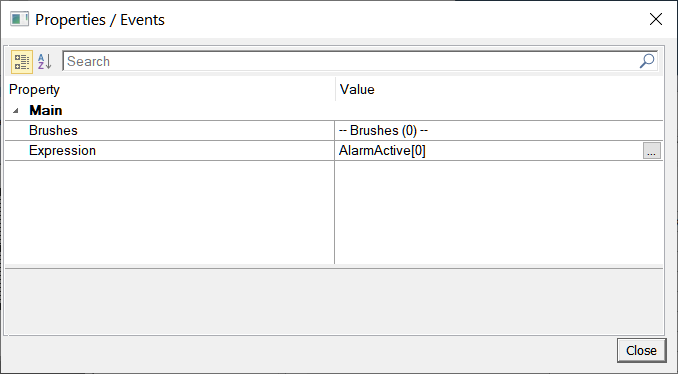Screen dimensions: 678x374
Task: Select the Brushes property row
Action: pyautogui.click(x=333, y=131)
